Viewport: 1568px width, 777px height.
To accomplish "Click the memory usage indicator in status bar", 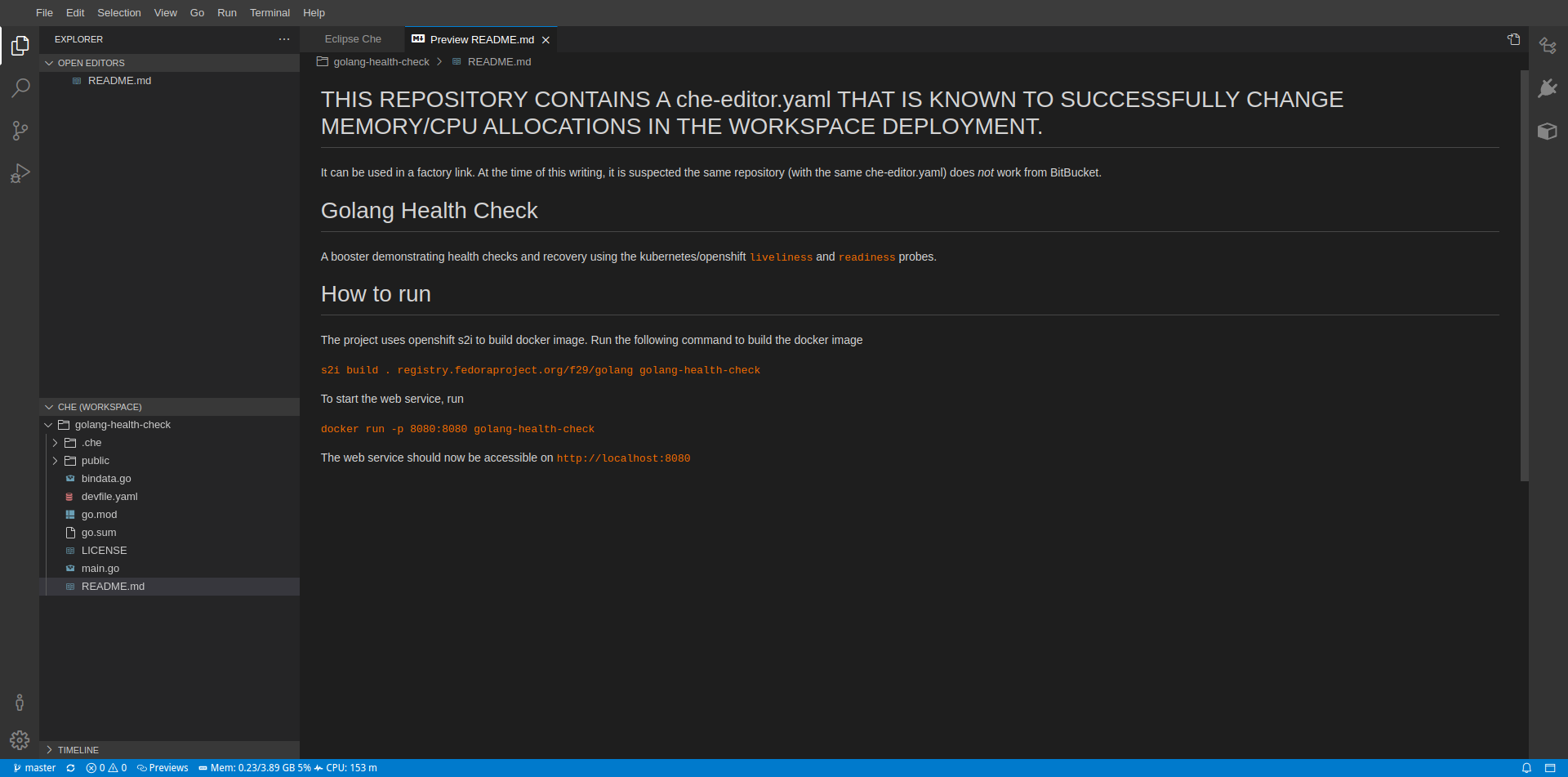I will 255,768.
